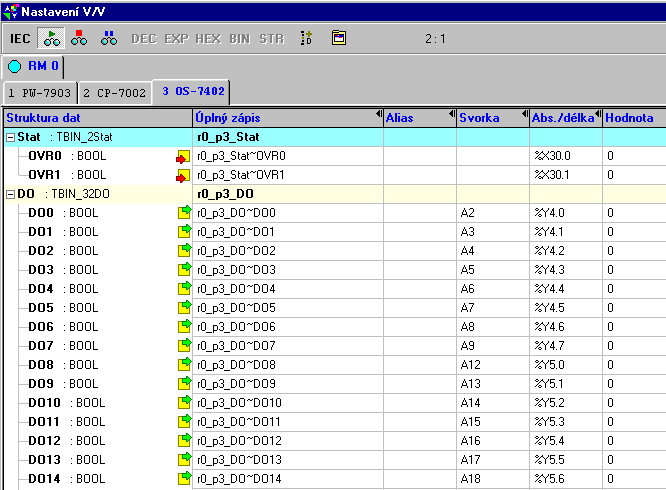Switch display format to HEX
666x490 pixels.
pyautogui.click(x=208, y=39)
